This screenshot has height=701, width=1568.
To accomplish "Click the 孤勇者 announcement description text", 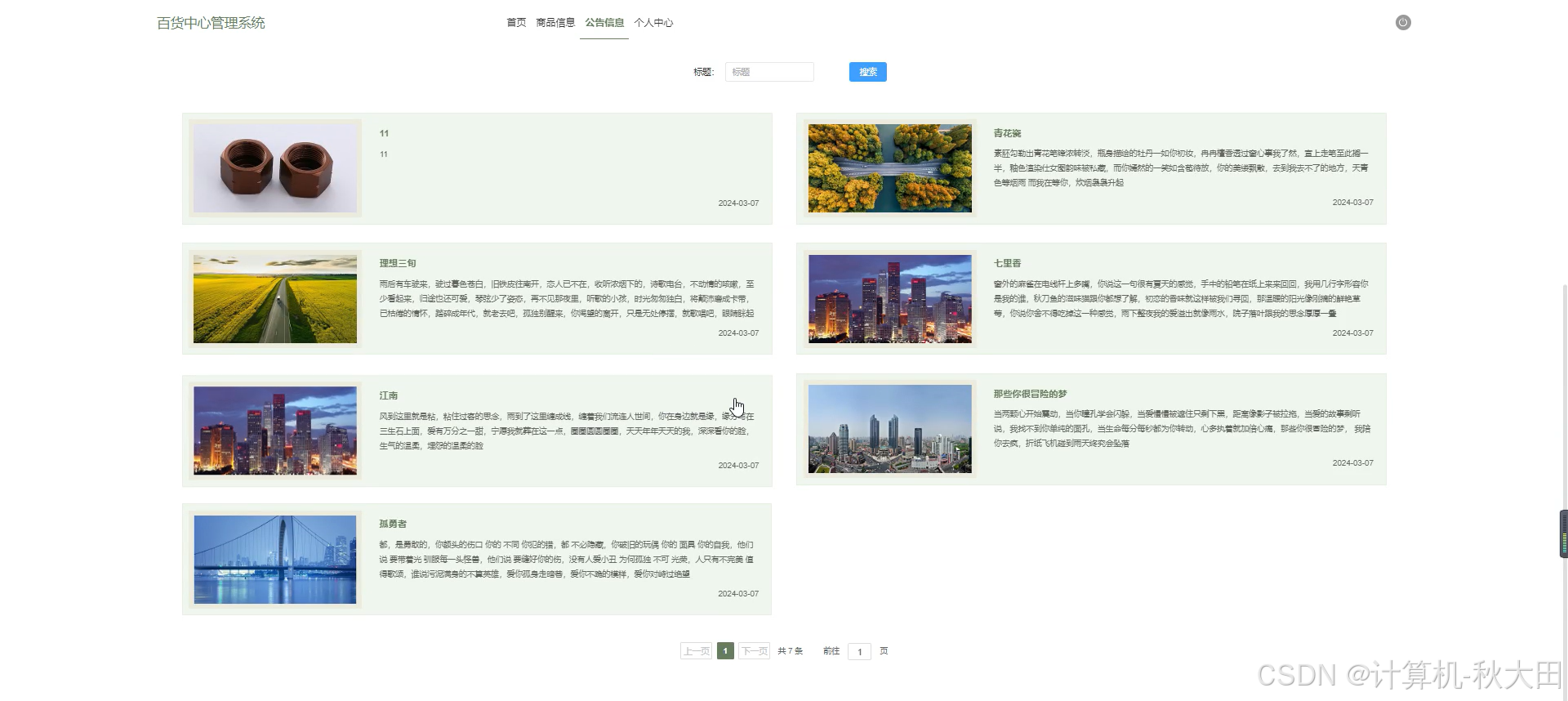I will click(567, 560).
